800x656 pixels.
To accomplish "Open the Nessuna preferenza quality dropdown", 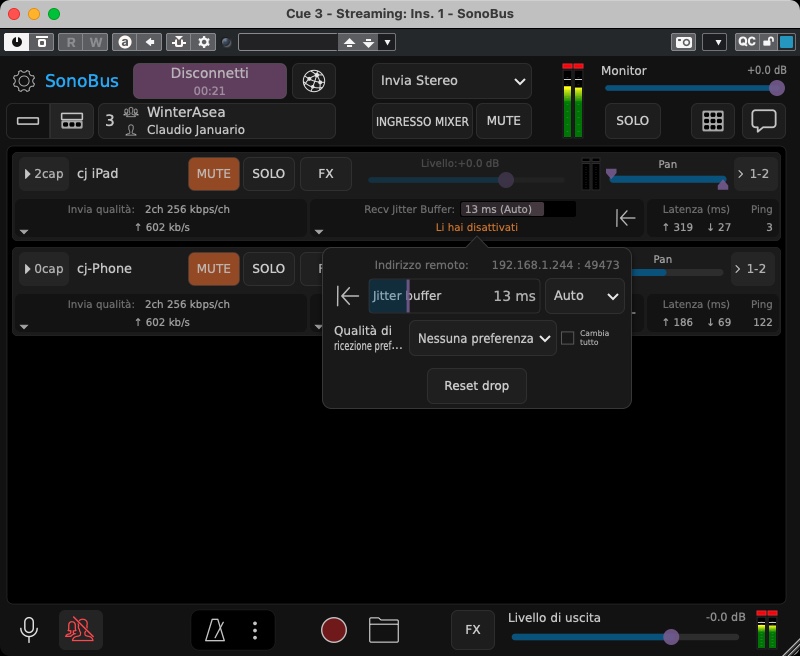I will click(483, 339).
